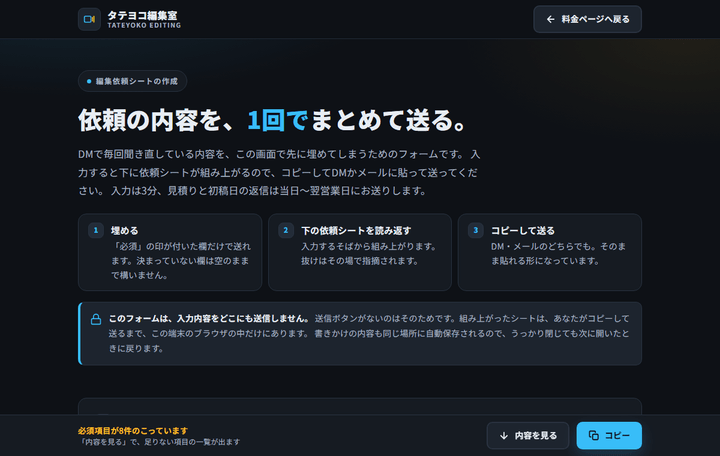Click 下の依頼シートを読み返す step heading
This screenshot has width=720, height=456.
pyautogui.click(x=356, y=231)
